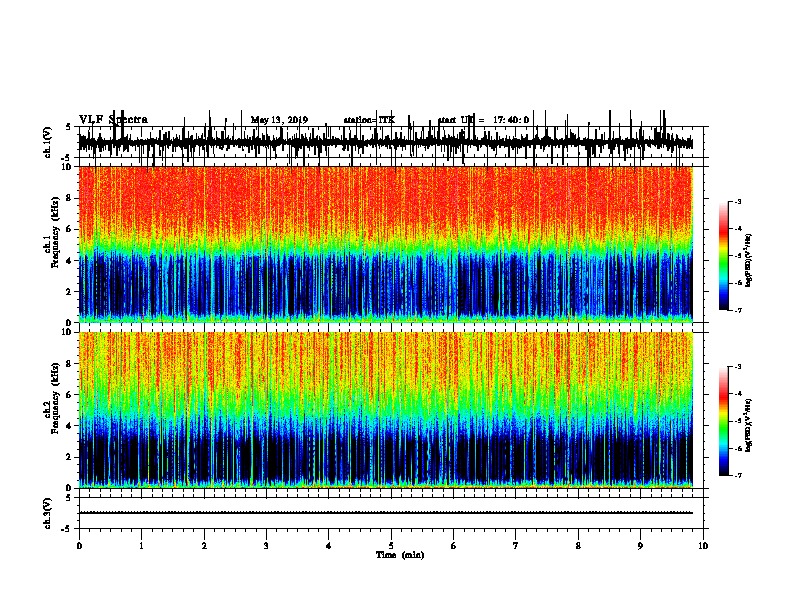The image size is (792, 612).
Task: Click the lower ch.2 color scale bar
Action: coord(724,421)
